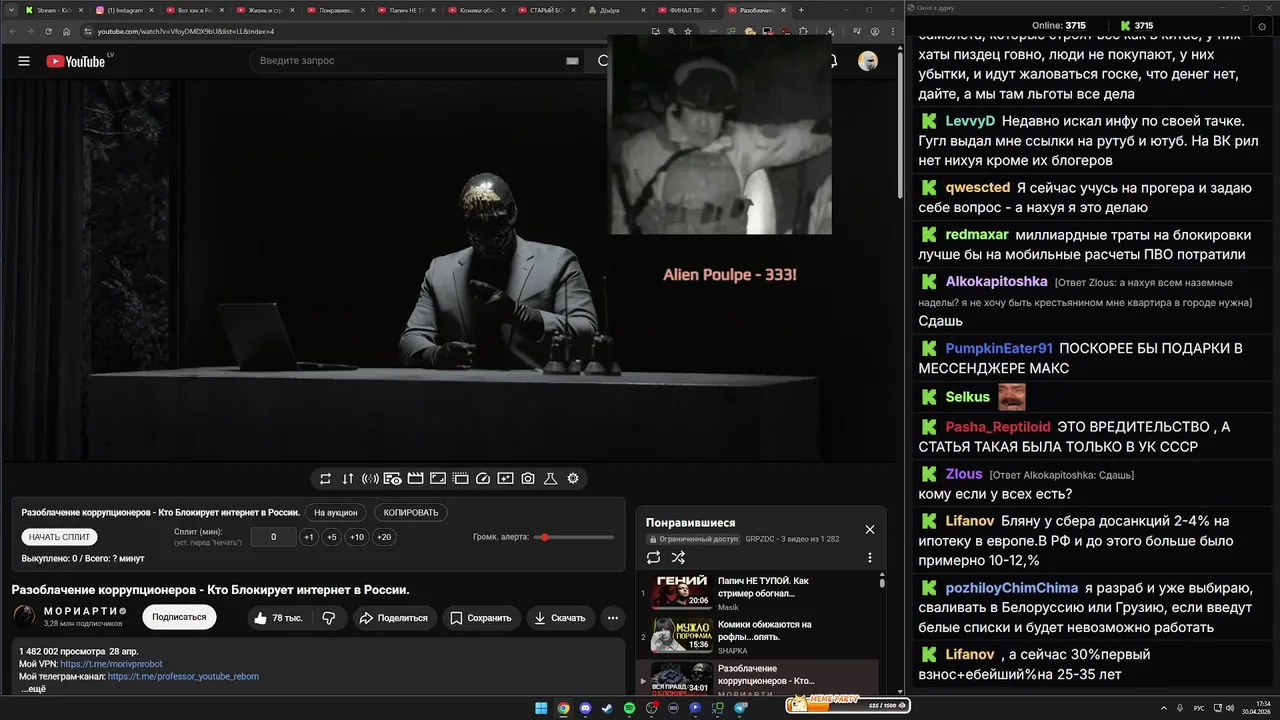Open Steam from the taskbar
This screenshot has width=1280, height=720.
click(x=607, y=708)
